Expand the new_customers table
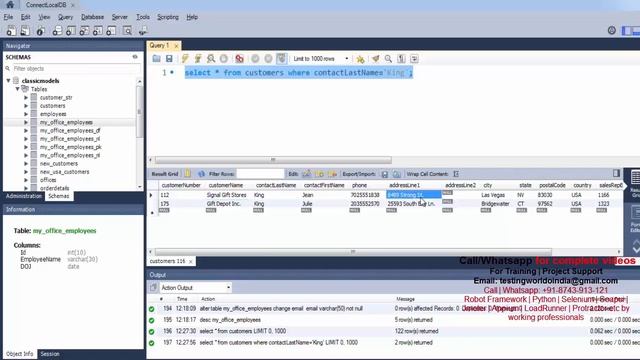The width and height of the screenshot is (640, 360). coord(26,163)
